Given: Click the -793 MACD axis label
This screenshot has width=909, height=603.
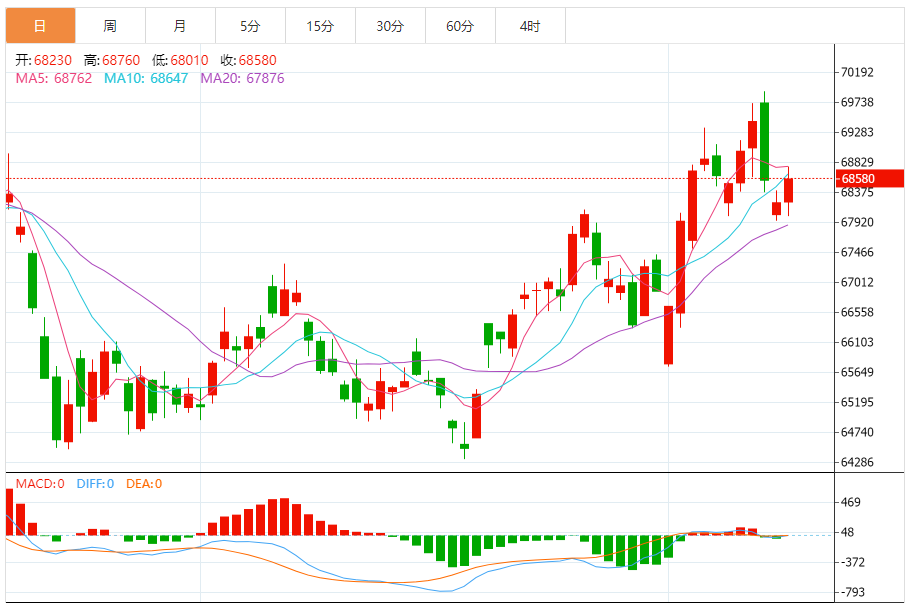Looking at the screenshot, I should pos(852,592).
